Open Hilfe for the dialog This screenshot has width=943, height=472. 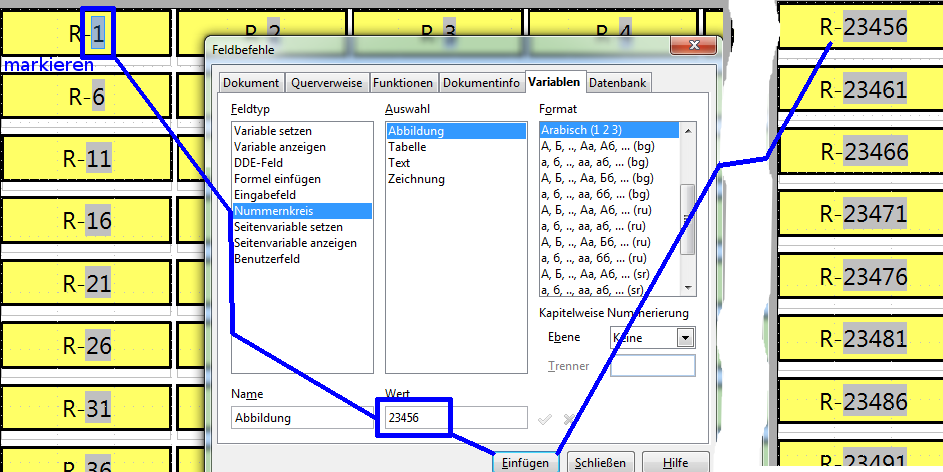point(677,463)
